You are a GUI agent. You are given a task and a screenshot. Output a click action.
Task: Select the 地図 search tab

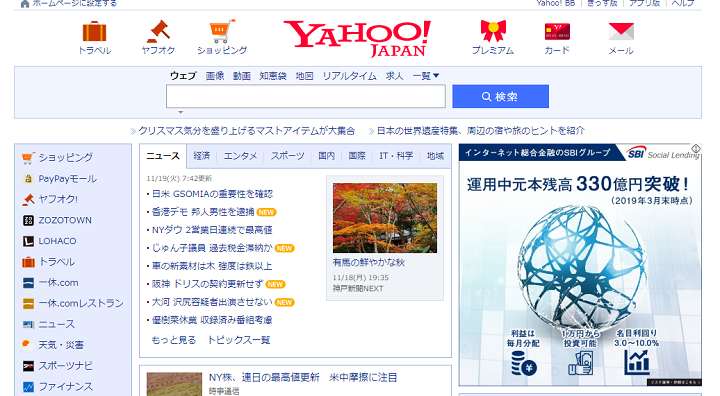click(x=304, y=76)
